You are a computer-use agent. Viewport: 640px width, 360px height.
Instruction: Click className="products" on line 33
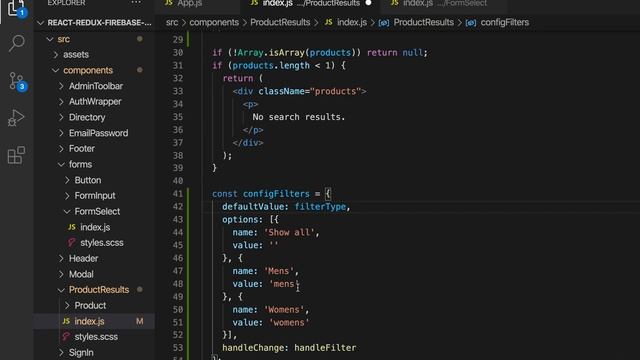pos(309,91)
